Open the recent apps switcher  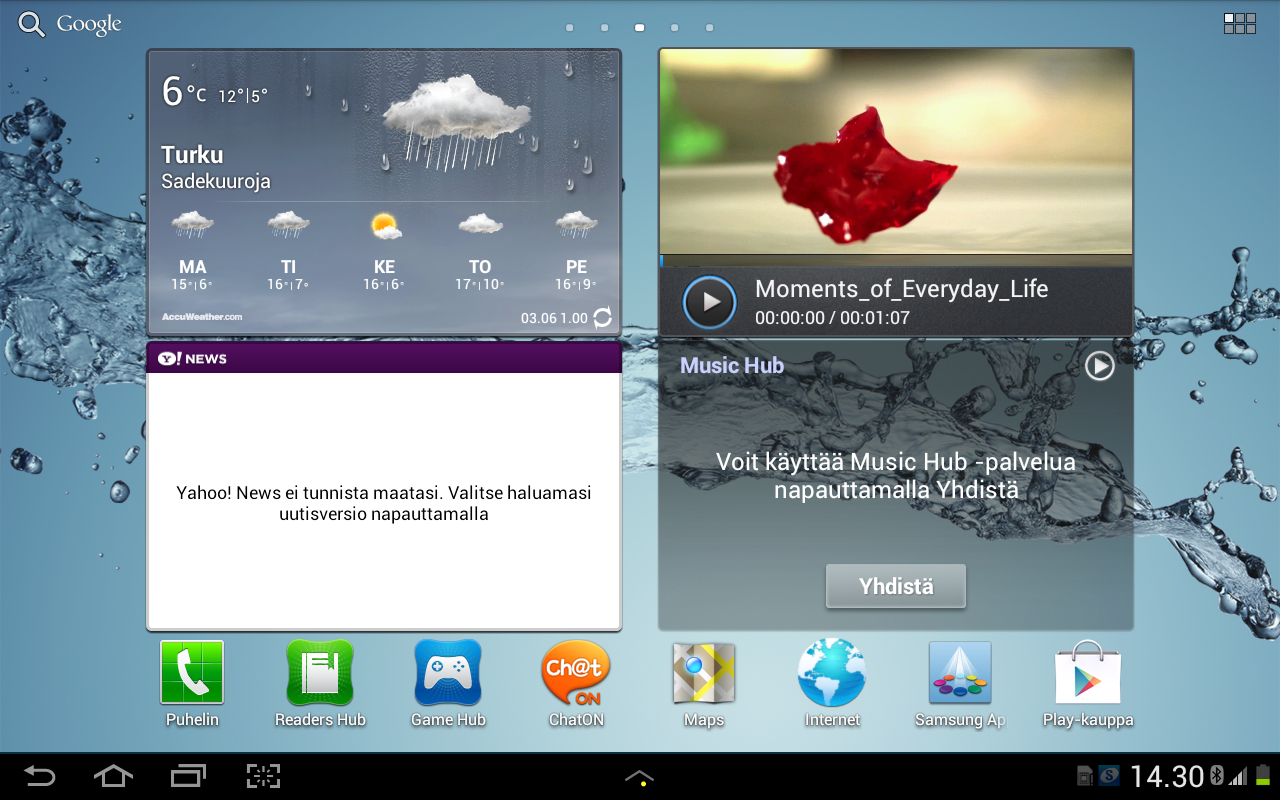coord(188,776)
